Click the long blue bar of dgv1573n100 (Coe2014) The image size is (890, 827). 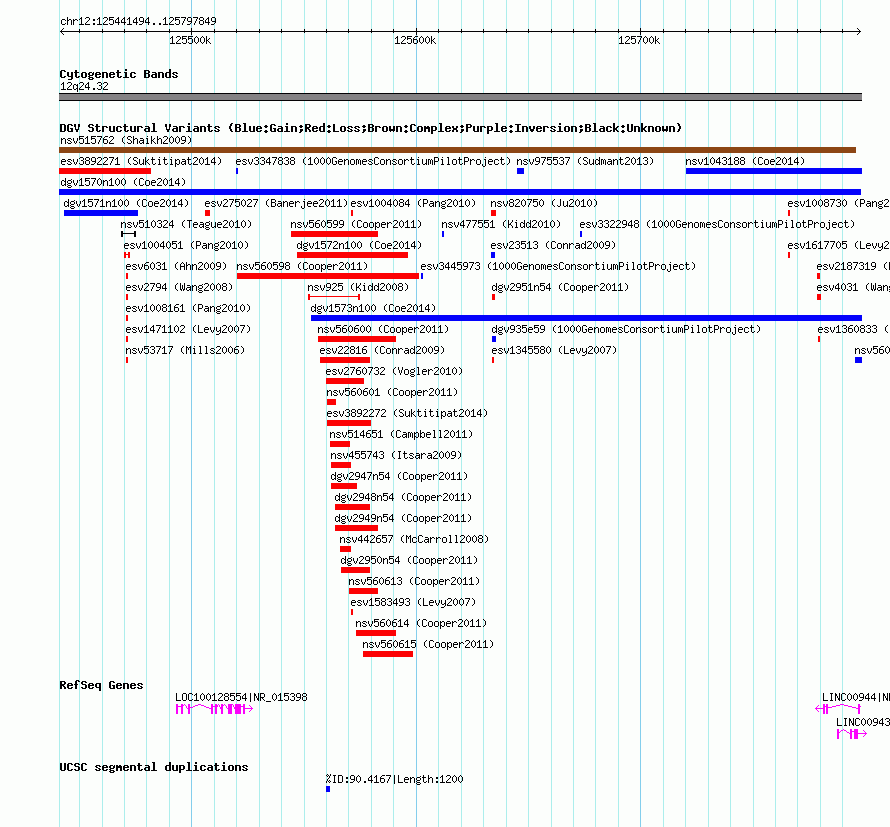[586, 318]
